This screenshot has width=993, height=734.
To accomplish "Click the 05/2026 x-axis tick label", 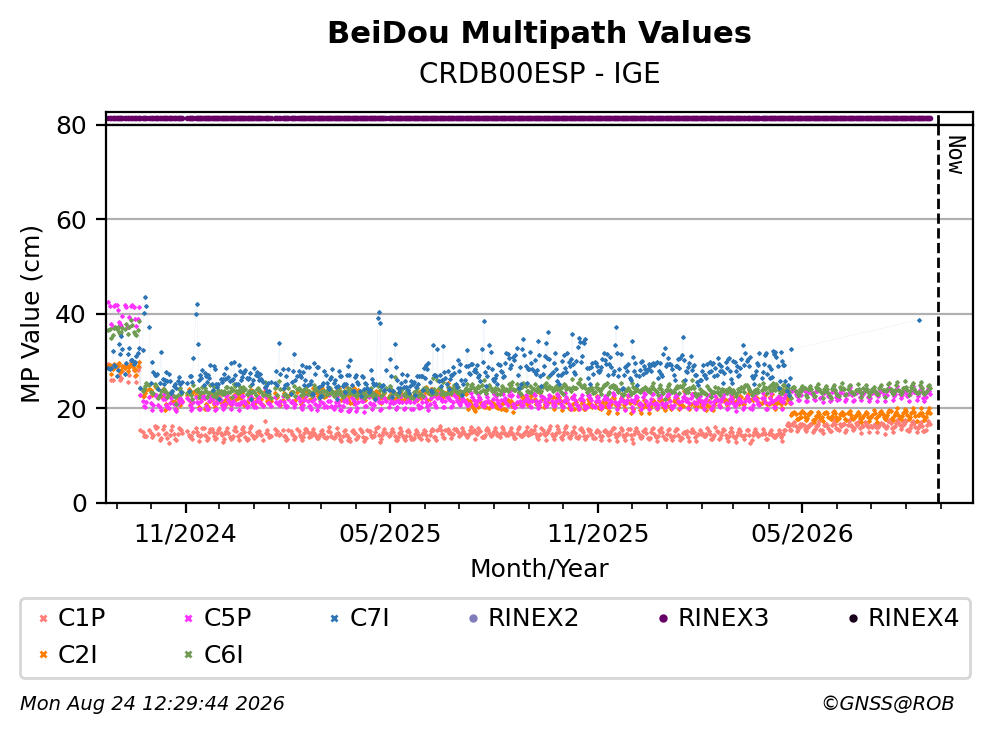I will point(802,534).
